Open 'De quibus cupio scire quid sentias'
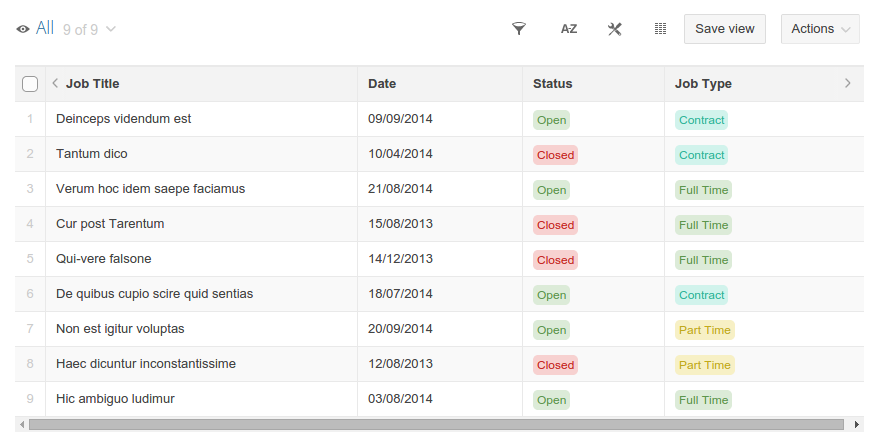Image resolution: width=878 pixels, height=446 pixels. pos(154,294)
